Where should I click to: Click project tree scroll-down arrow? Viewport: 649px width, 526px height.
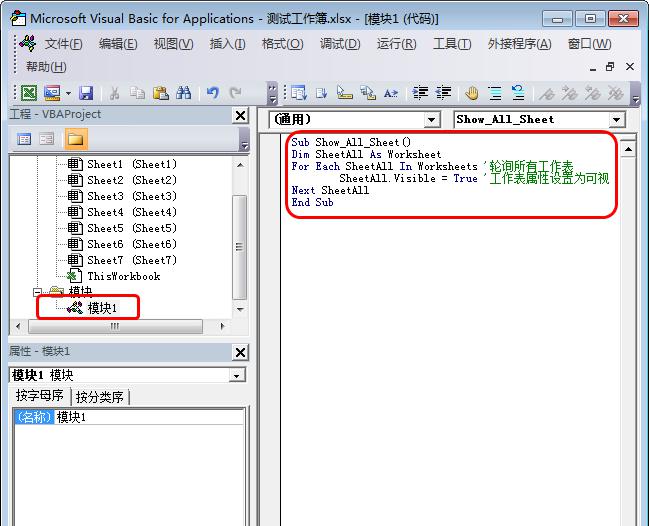[x=240, y=309]
